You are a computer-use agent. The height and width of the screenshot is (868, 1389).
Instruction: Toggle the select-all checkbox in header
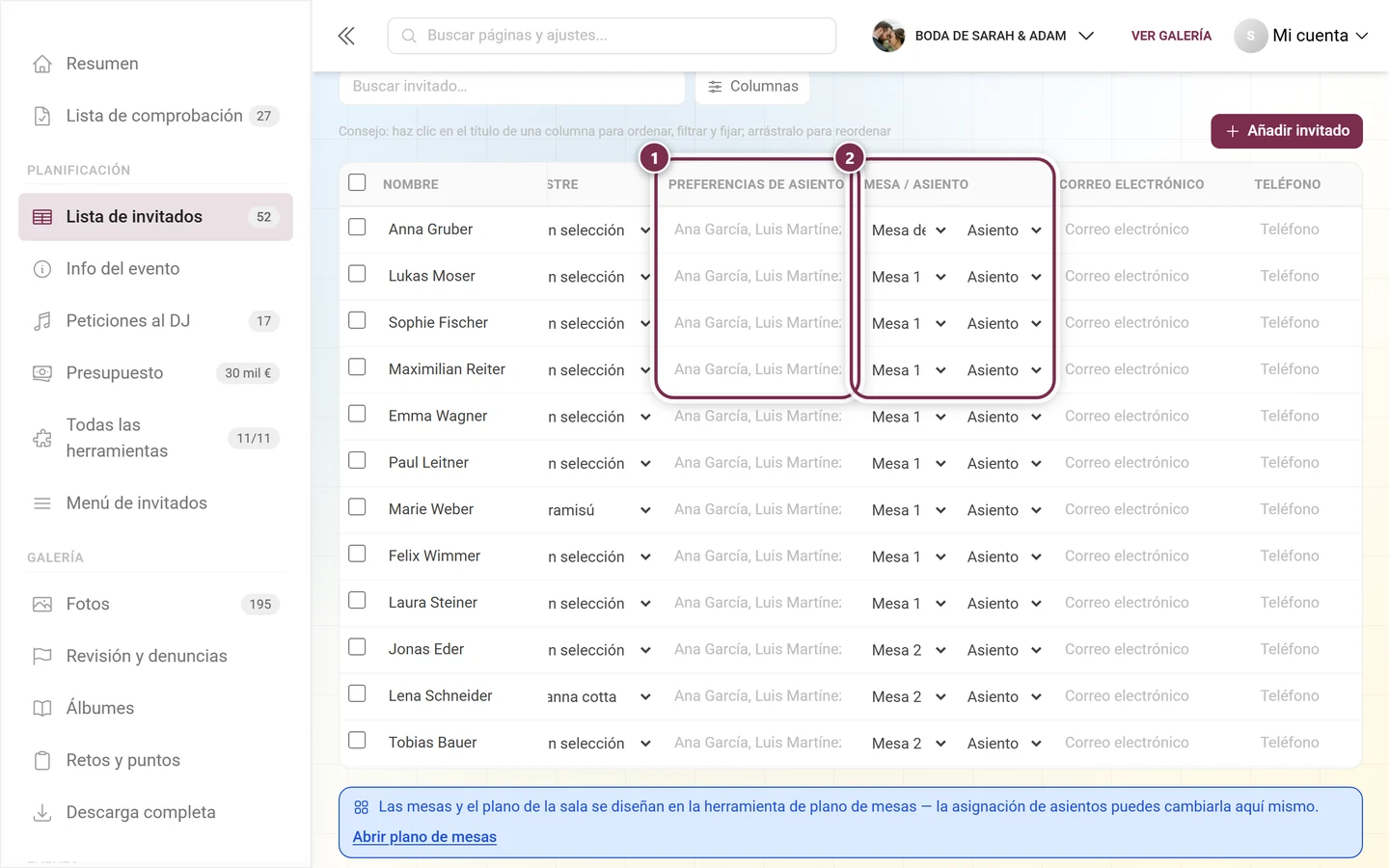(357, 182)
